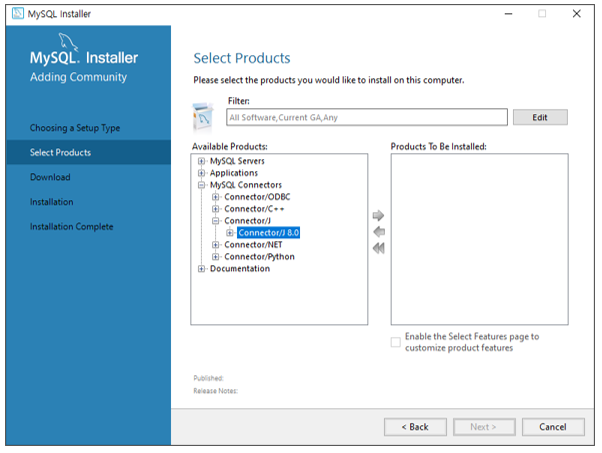Open the Download step in sidebar

50,177
